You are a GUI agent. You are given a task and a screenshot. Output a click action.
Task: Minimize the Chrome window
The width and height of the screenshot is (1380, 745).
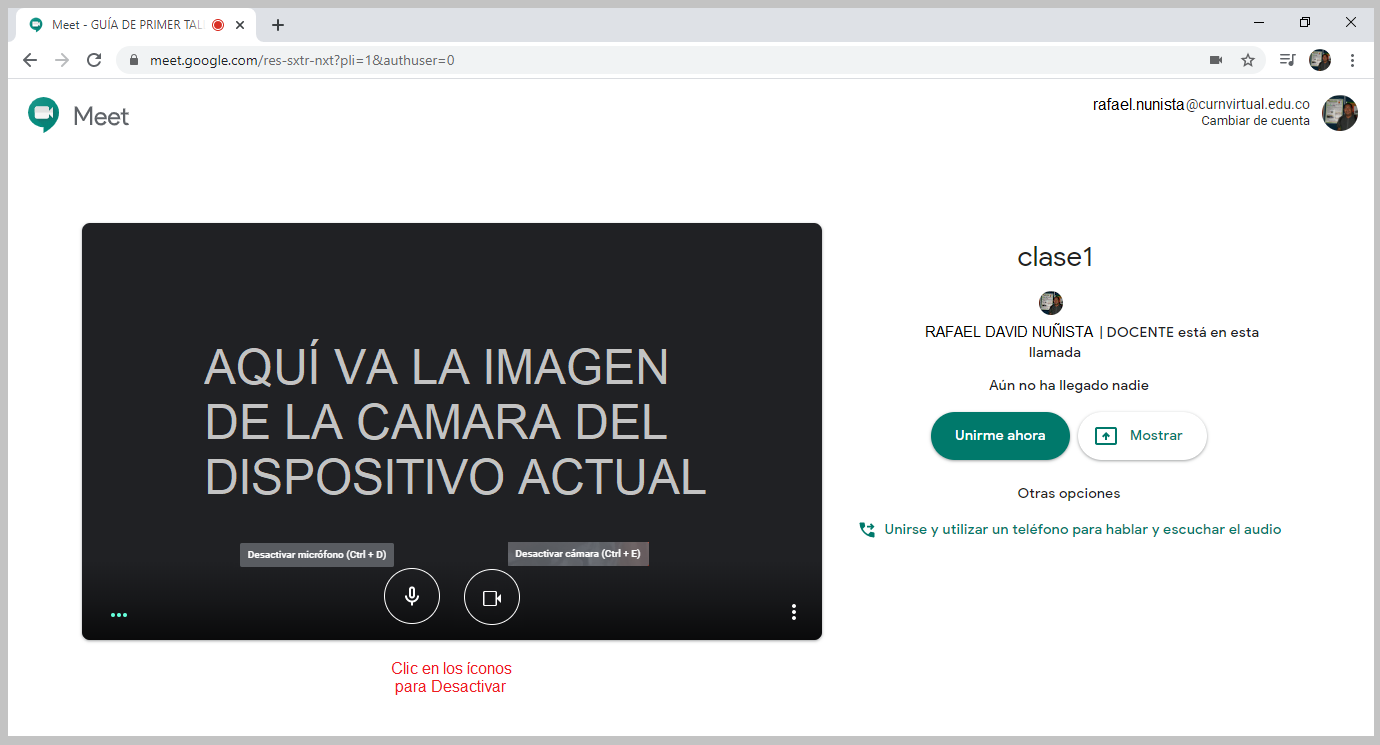[1259, 22]
